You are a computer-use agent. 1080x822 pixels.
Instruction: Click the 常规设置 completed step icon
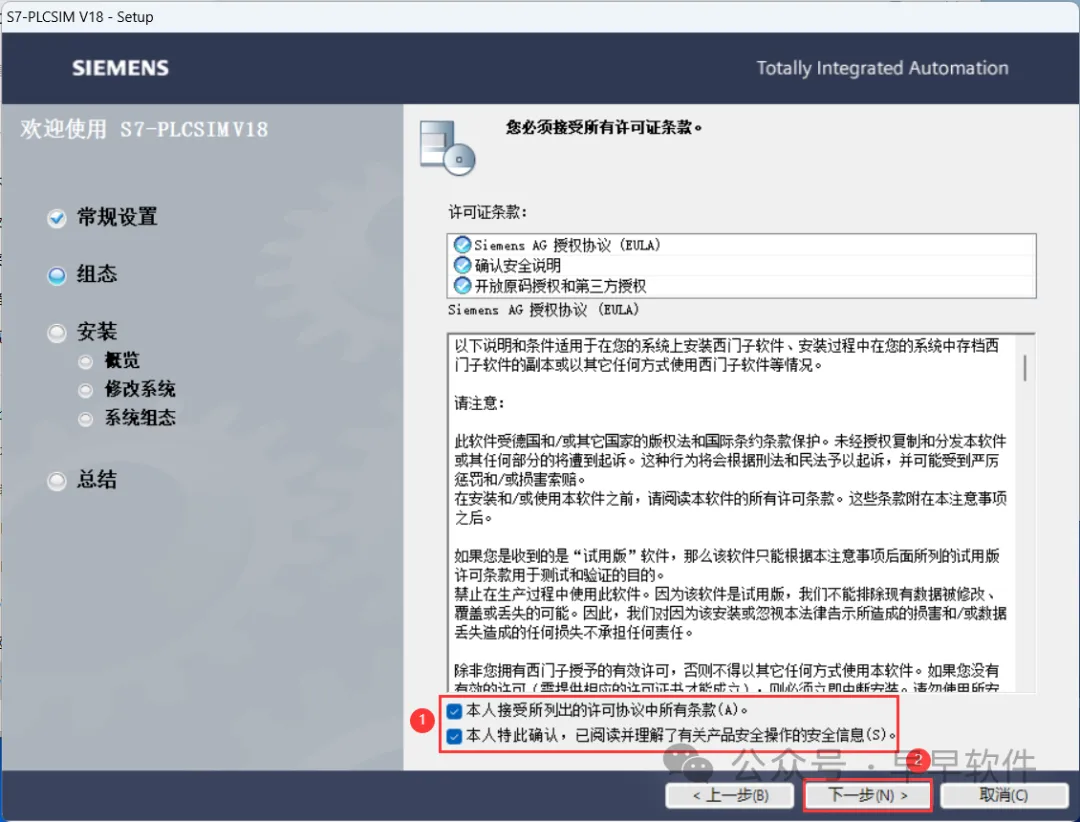coord(57,218)
